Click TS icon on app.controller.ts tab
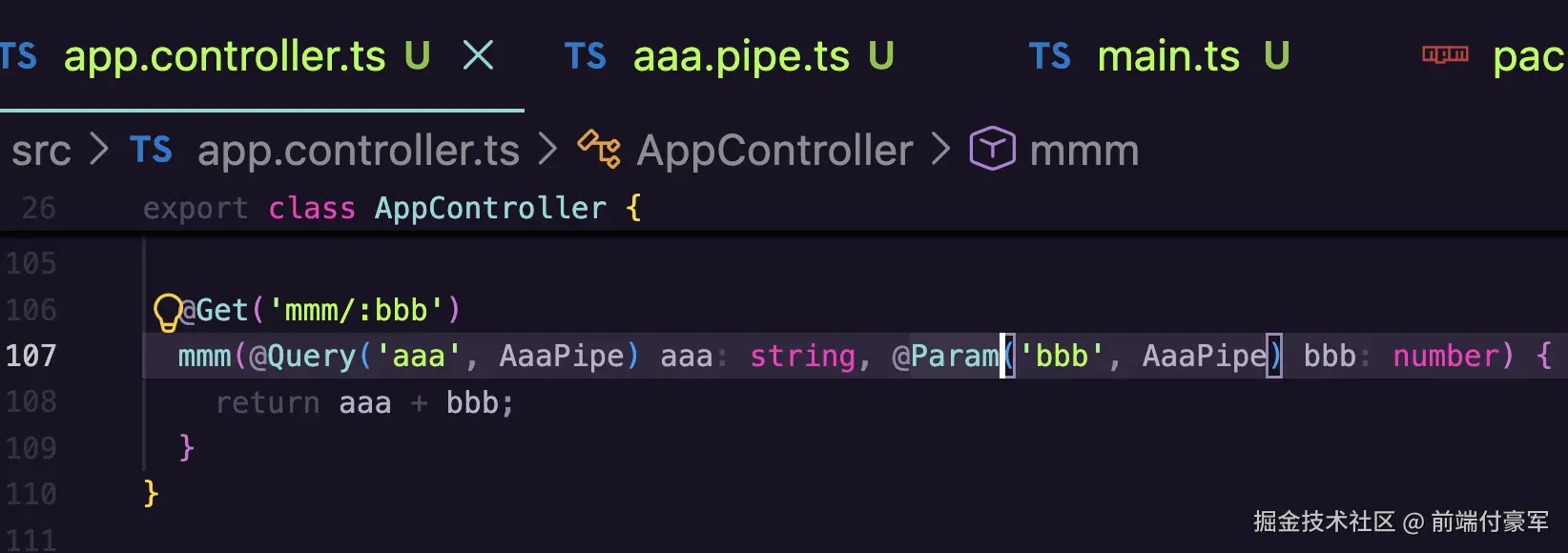The image size is (1568, 553). [17, 56]
